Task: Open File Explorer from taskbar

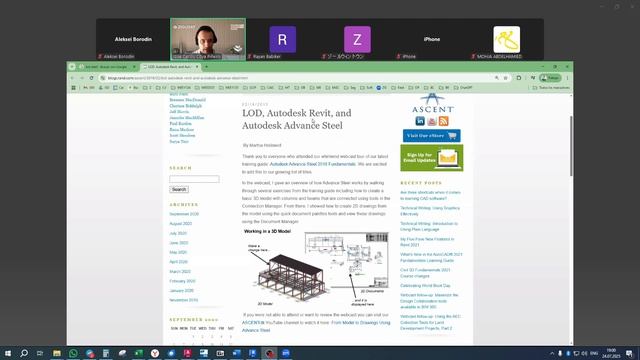Action: tap(57, 353)
